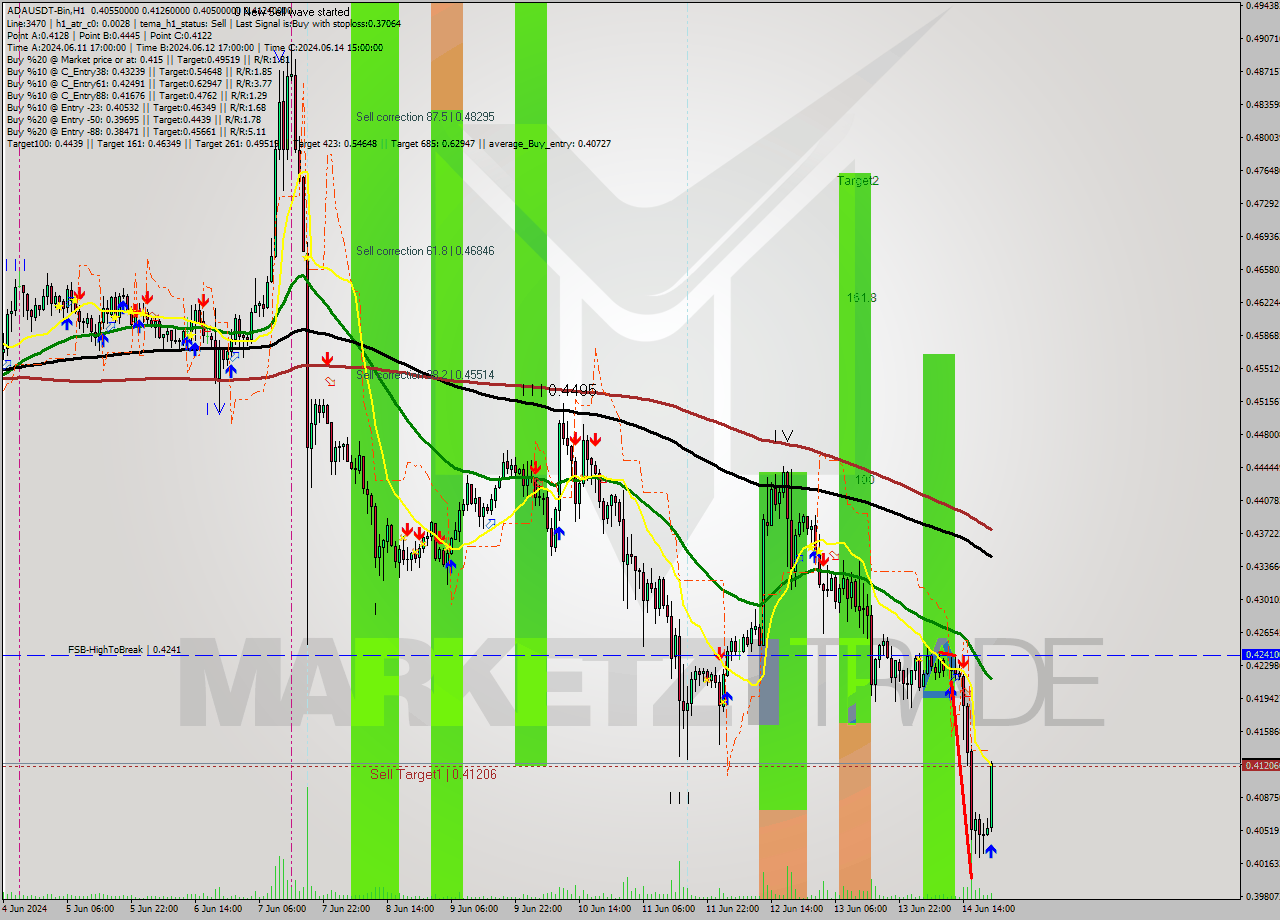The image size is (1280, 920).
Task: Click the Sell correction 38.2 label at 0.45514
Action: 425,375
